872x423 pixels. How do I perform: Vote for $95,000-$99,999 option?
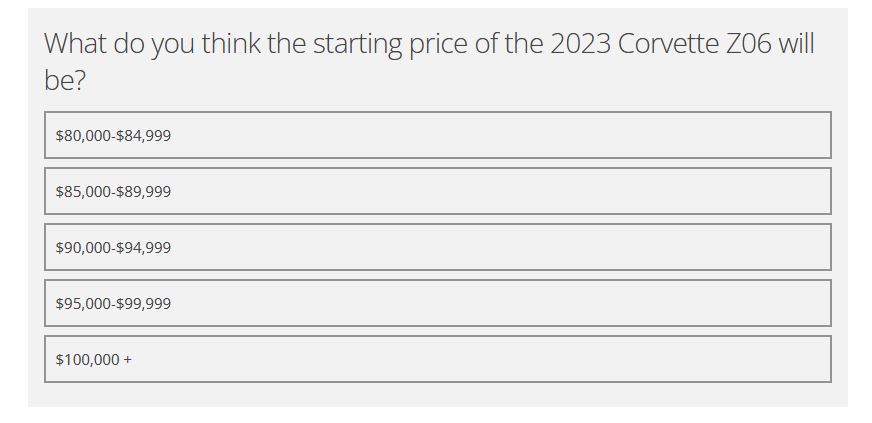[438, 303]
